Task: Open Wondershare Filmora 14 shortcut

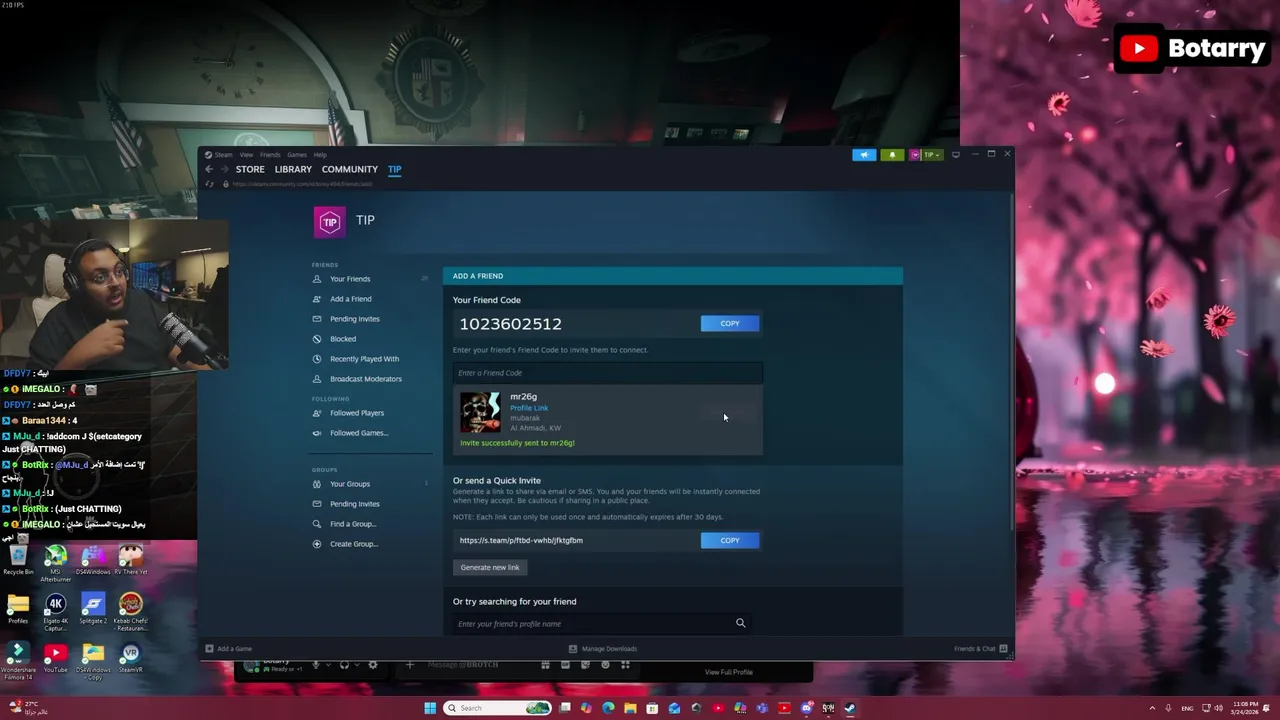Action: 18,662
